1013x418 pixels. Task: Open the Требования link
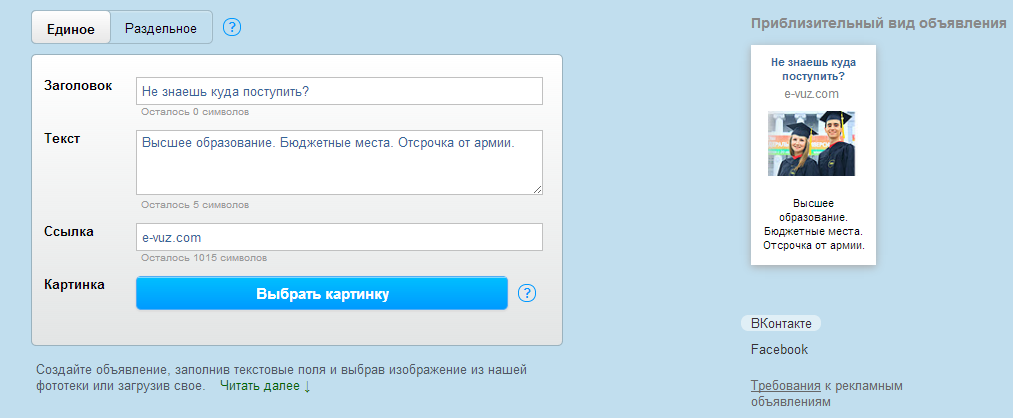tap(786, 386)
